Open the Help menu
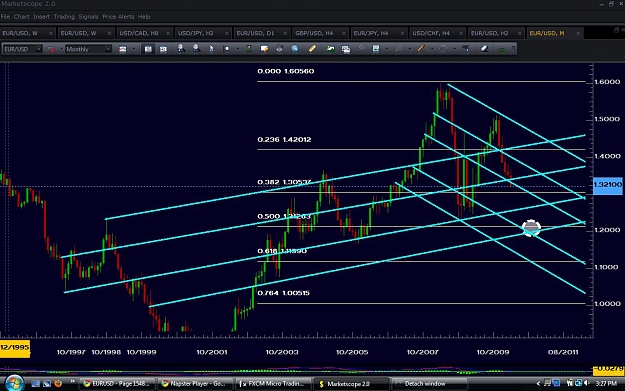The image size is (625, 391). tap(144, 17)
